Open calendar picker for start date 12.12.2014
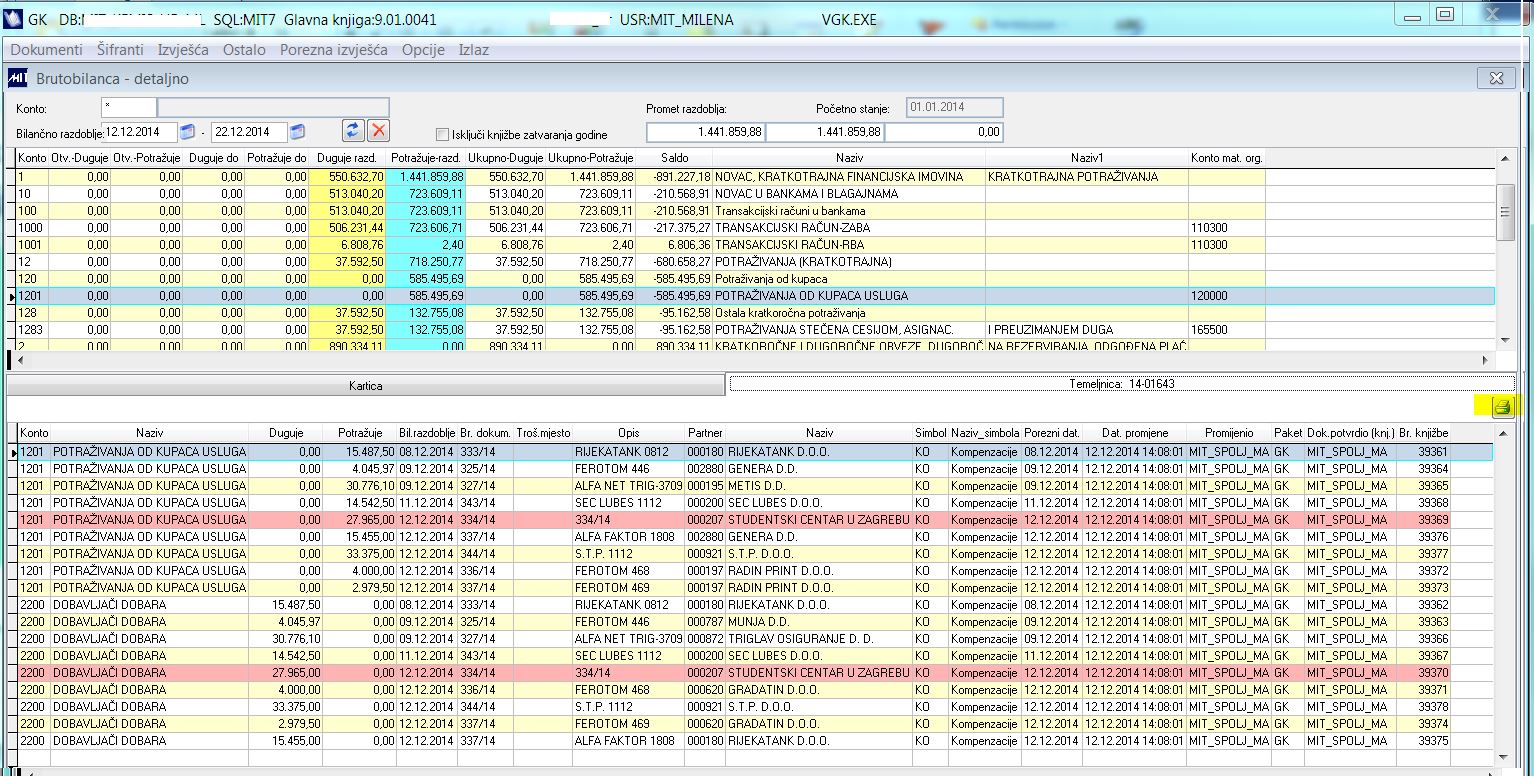The height and width of the screenshot is (776, 1534). pos(187,131)
